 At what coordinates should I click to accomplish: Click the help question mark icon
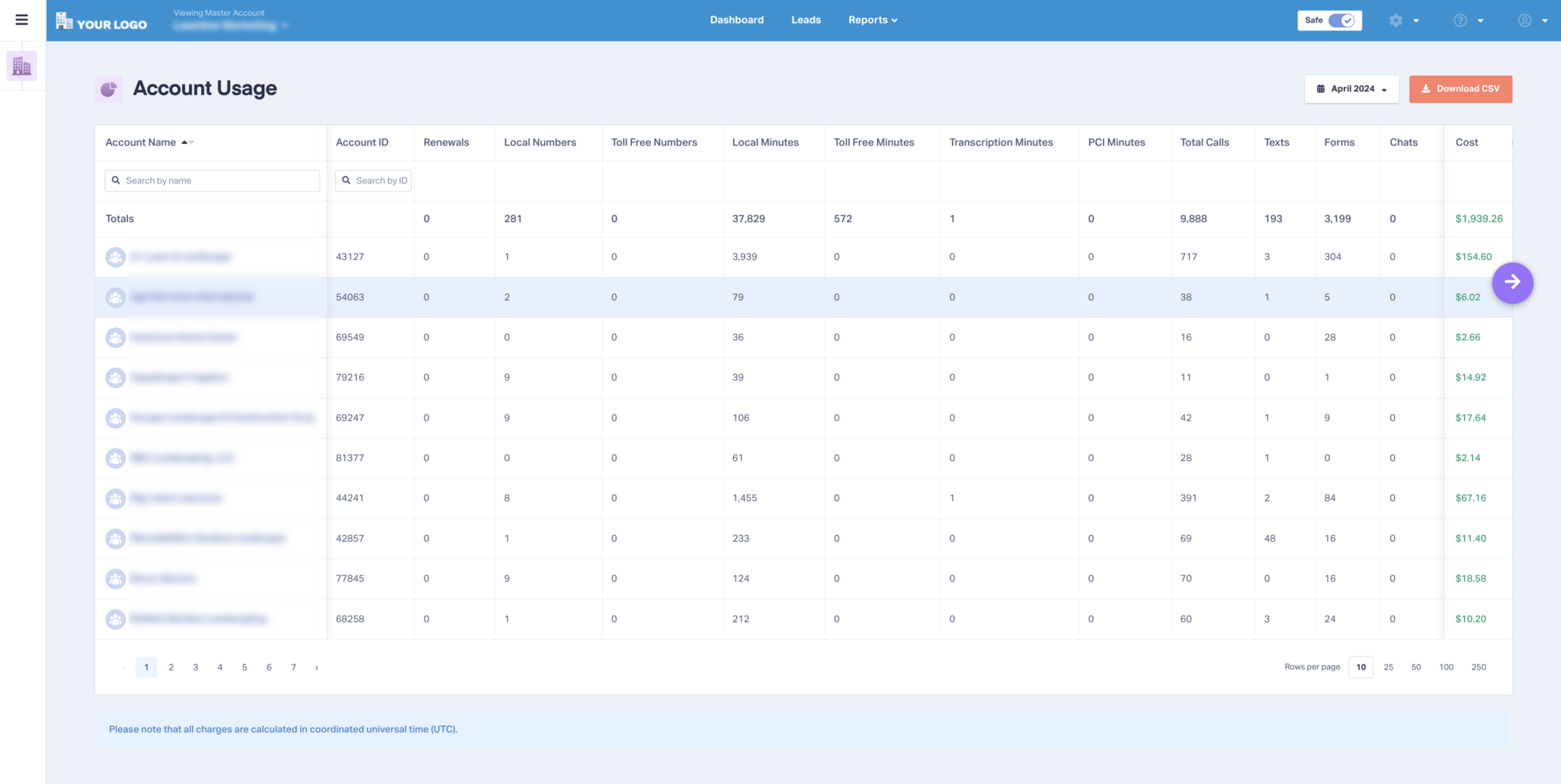(1460, 20)
